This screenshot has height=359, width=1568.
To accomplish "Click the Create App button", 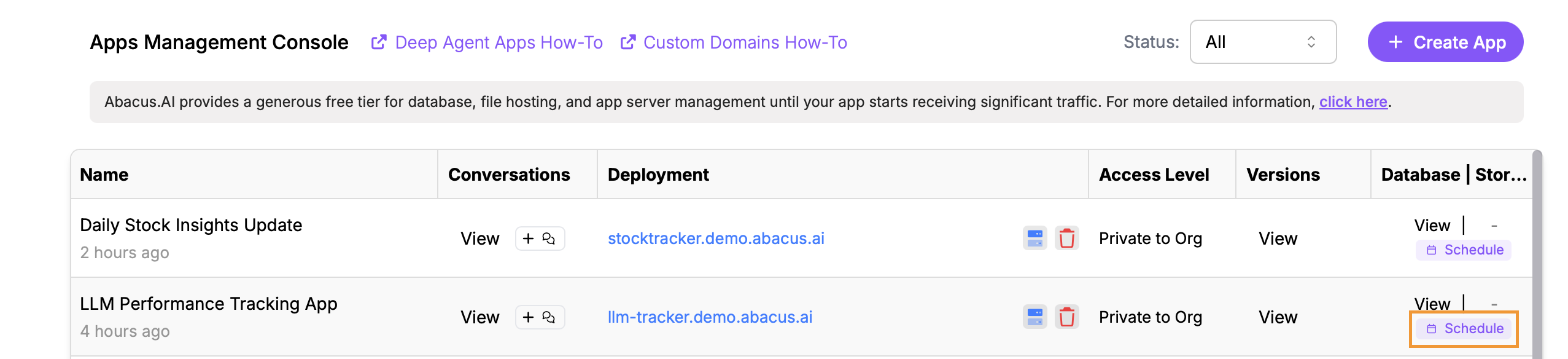I will click(x=1445, y=42).
